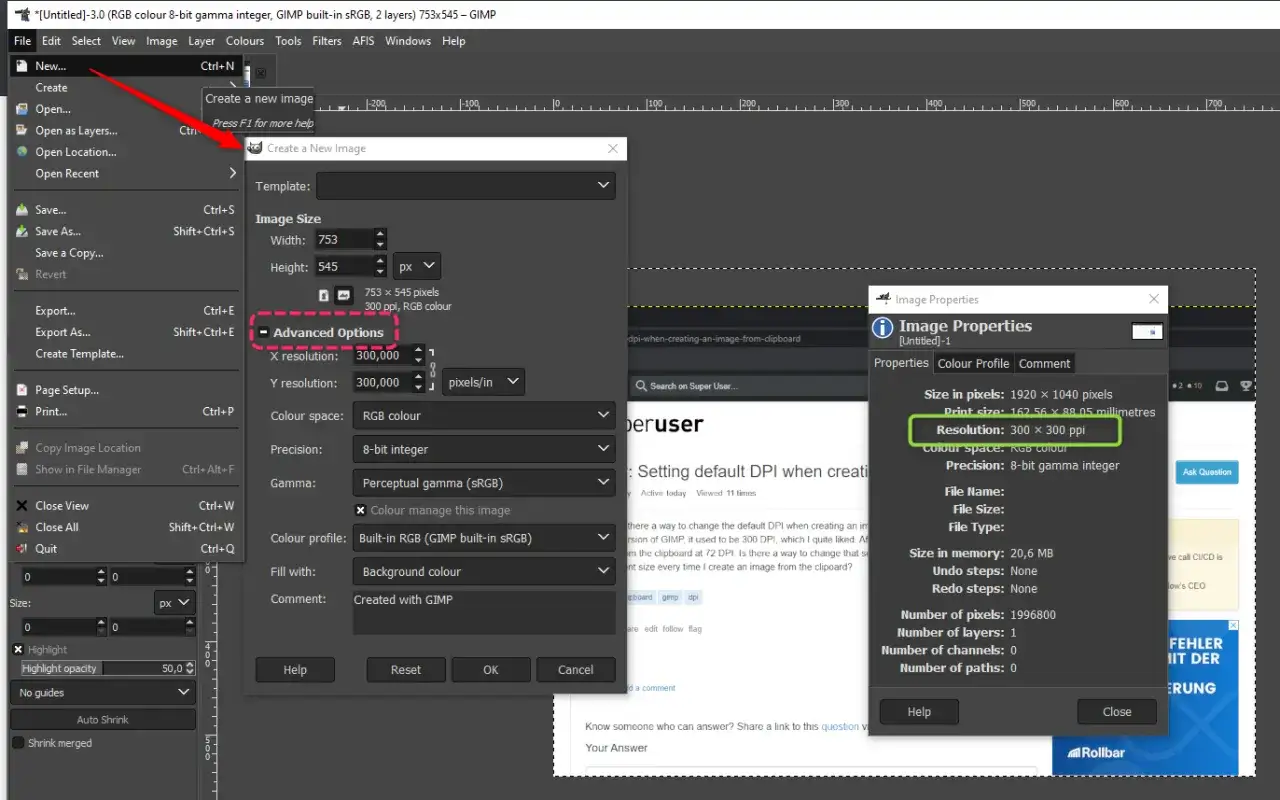1280x800 pixels.
Task: Open the No guides dropdown in tool options
Action: [103, 692]
